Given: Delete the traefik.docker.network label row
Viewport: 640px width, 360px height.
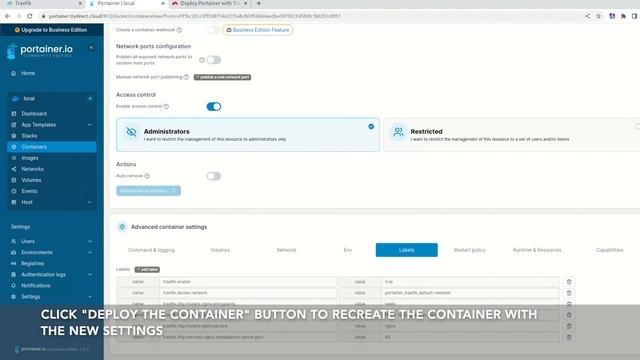Looking at the screenshot, I should tap(569, 293).
